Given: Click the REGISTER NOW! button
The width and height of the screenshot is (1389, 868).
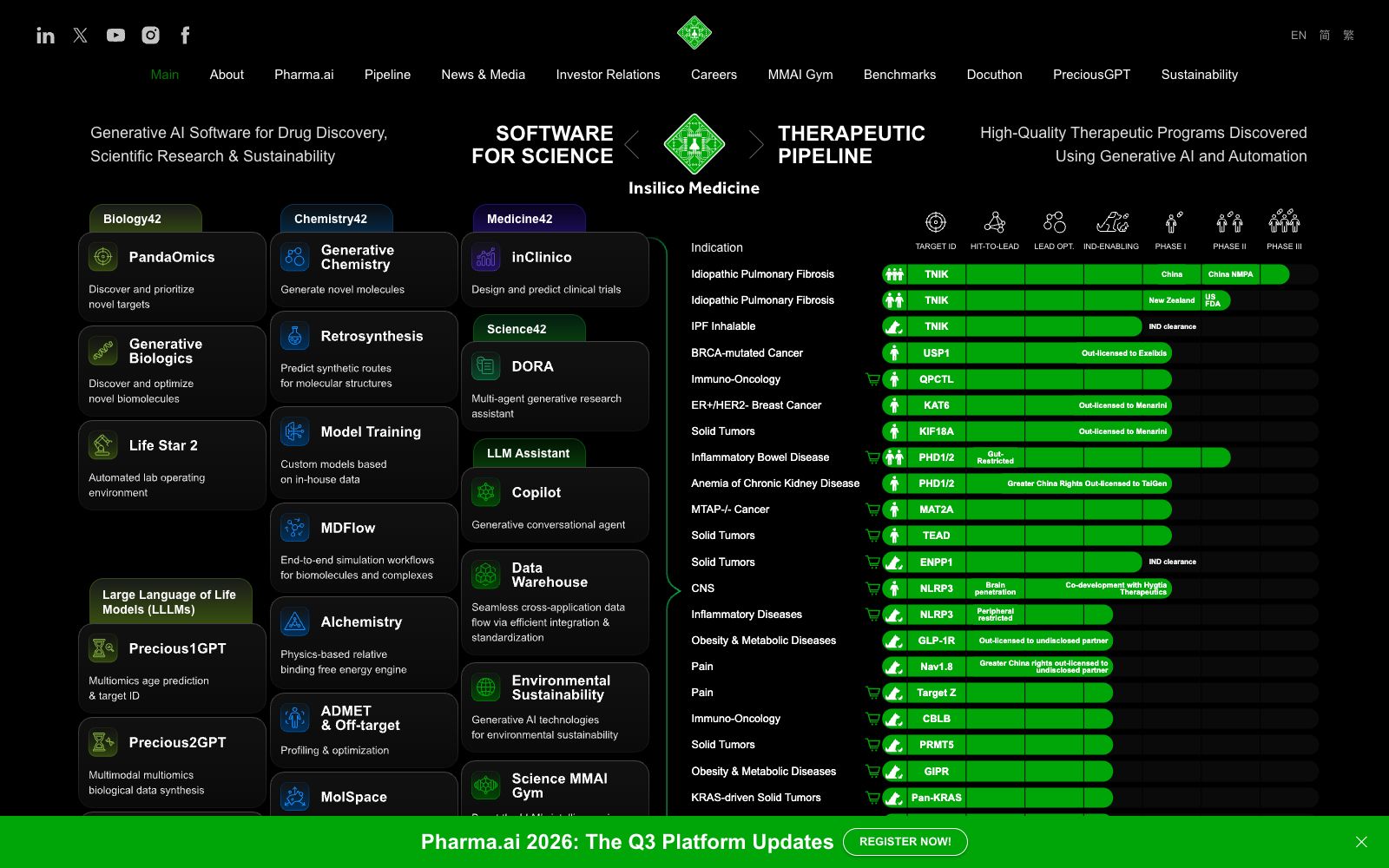Looking at the screenshot, I should tap(905, 842).
